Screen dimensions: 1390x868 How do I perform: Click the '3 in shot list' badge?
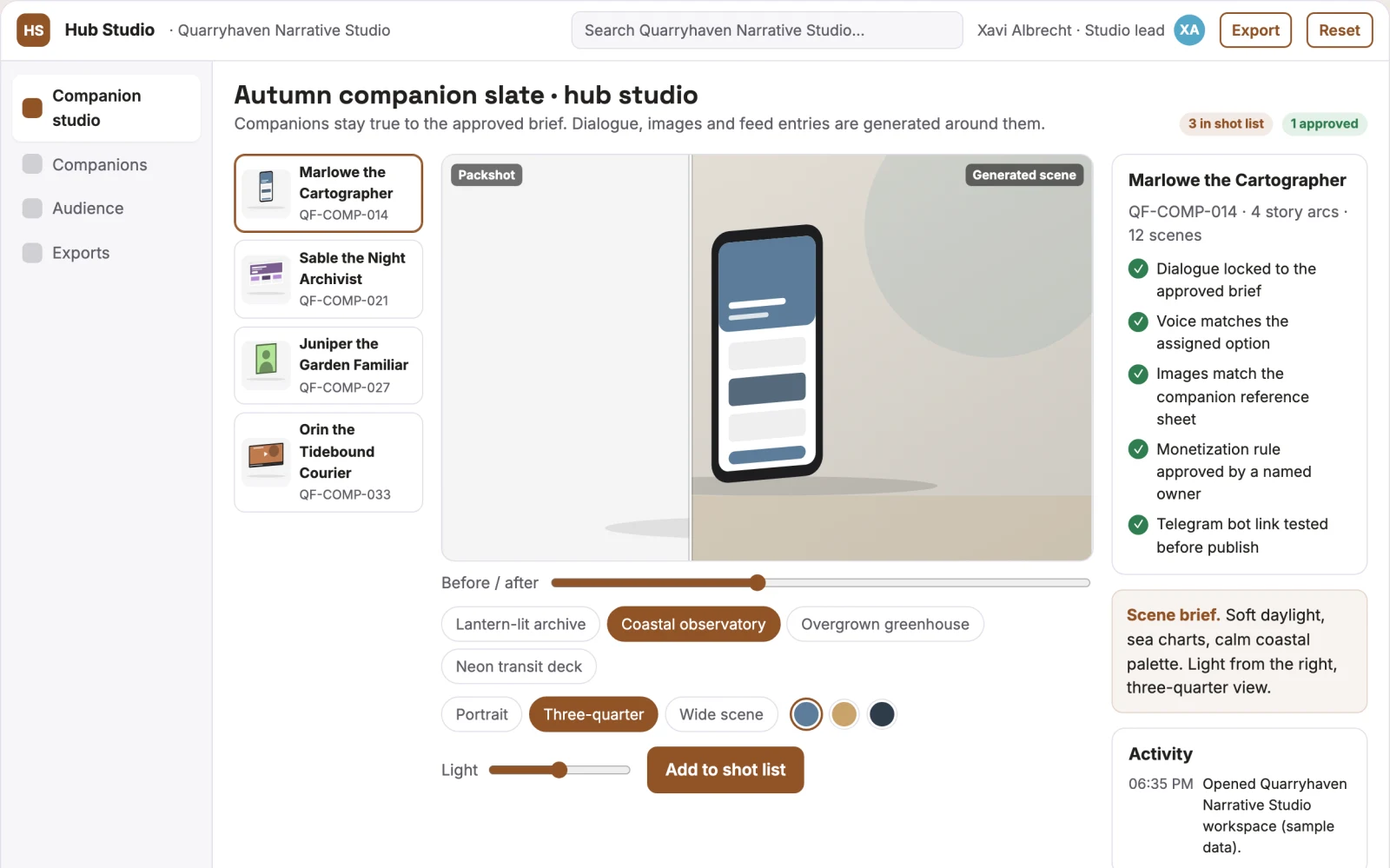click(1226, 123)
